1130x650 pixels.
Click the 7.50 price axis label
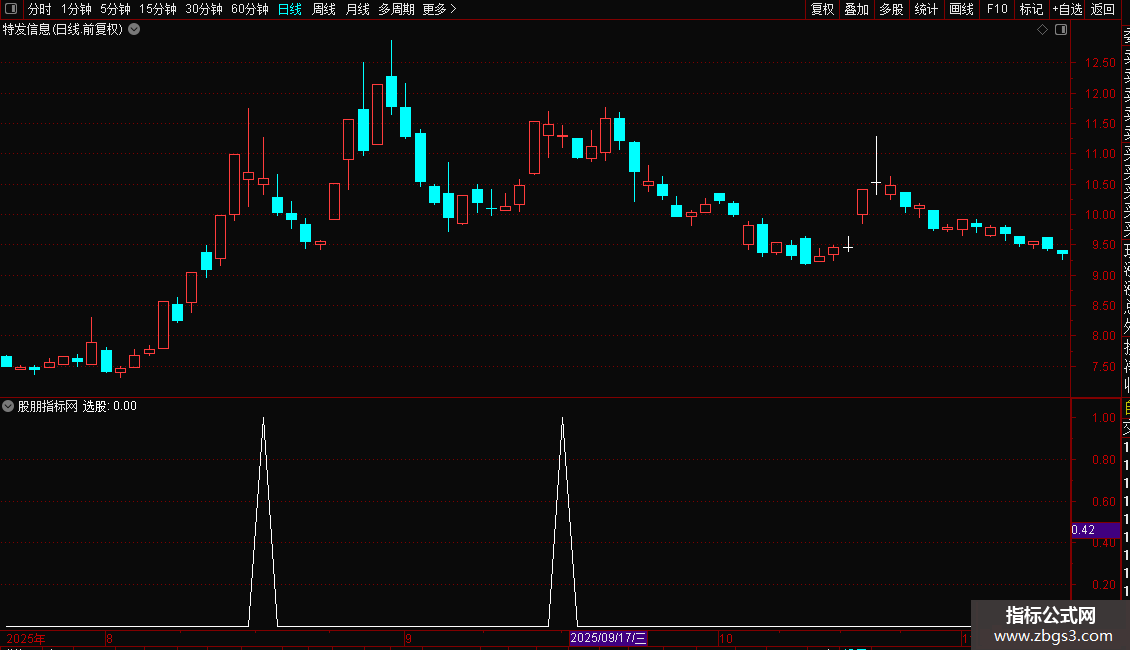tap(1103, 367)
